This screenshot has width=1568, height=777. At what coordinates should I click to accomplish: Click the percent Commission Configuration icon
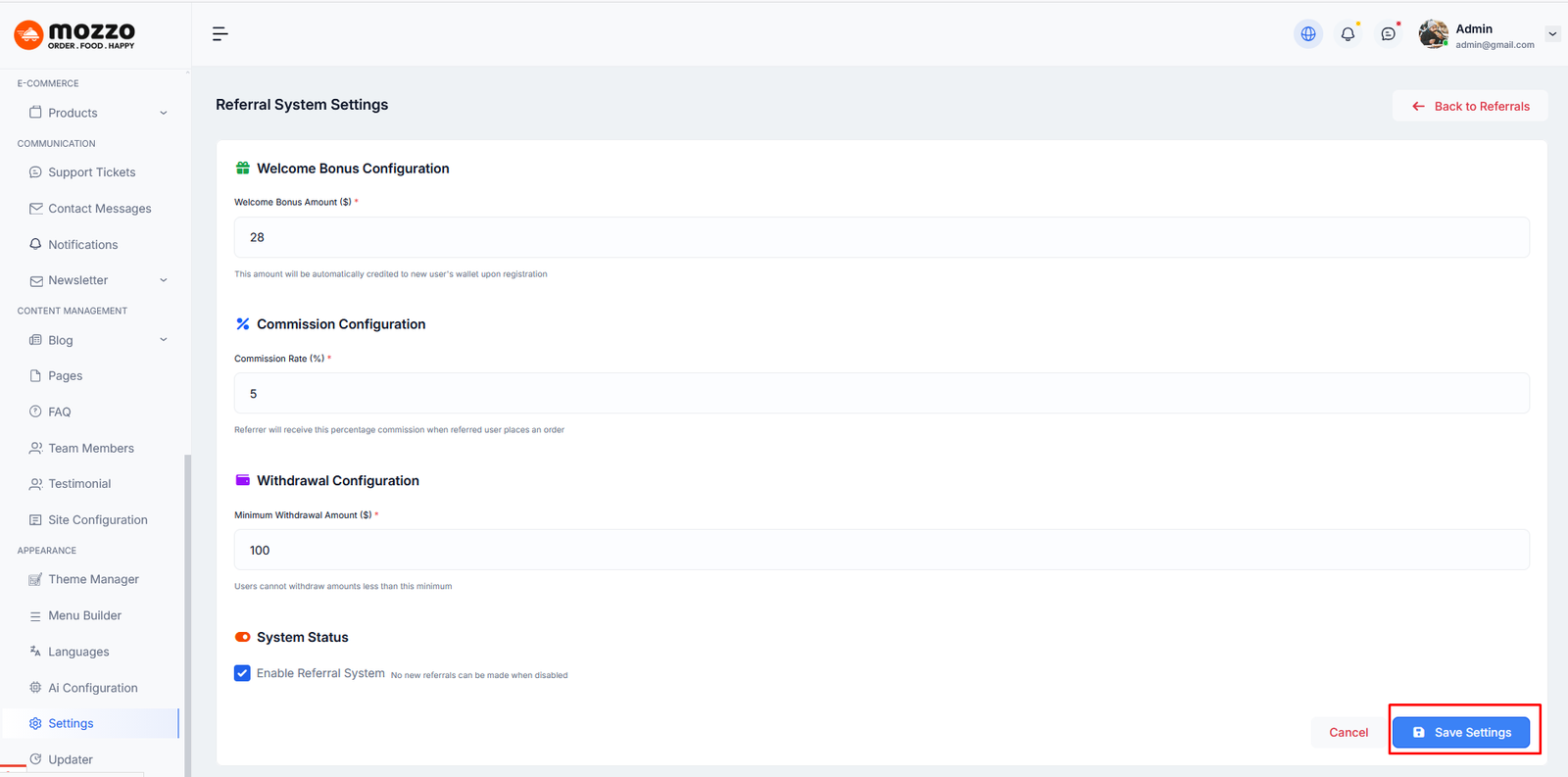click(x=243, y=324)
